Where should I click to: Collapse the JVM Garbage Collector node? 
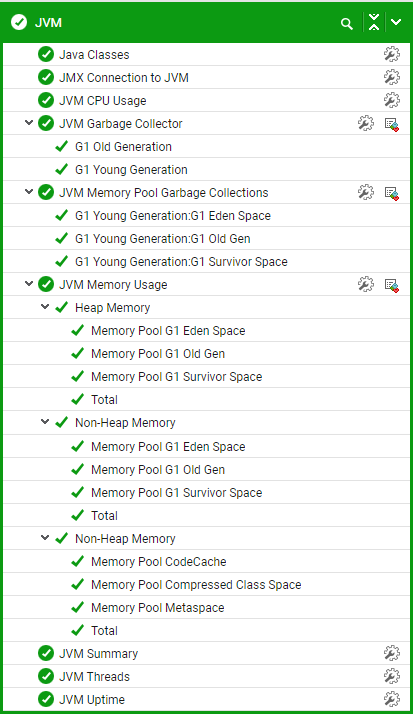(x=29, y=123)
